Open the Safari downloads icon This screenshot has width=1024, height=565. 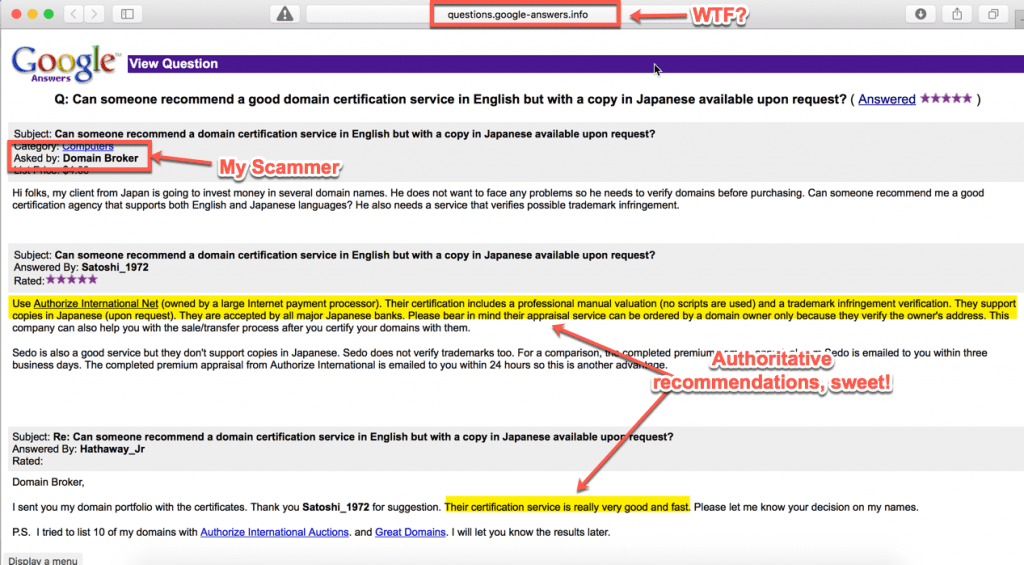coord(919,14)
